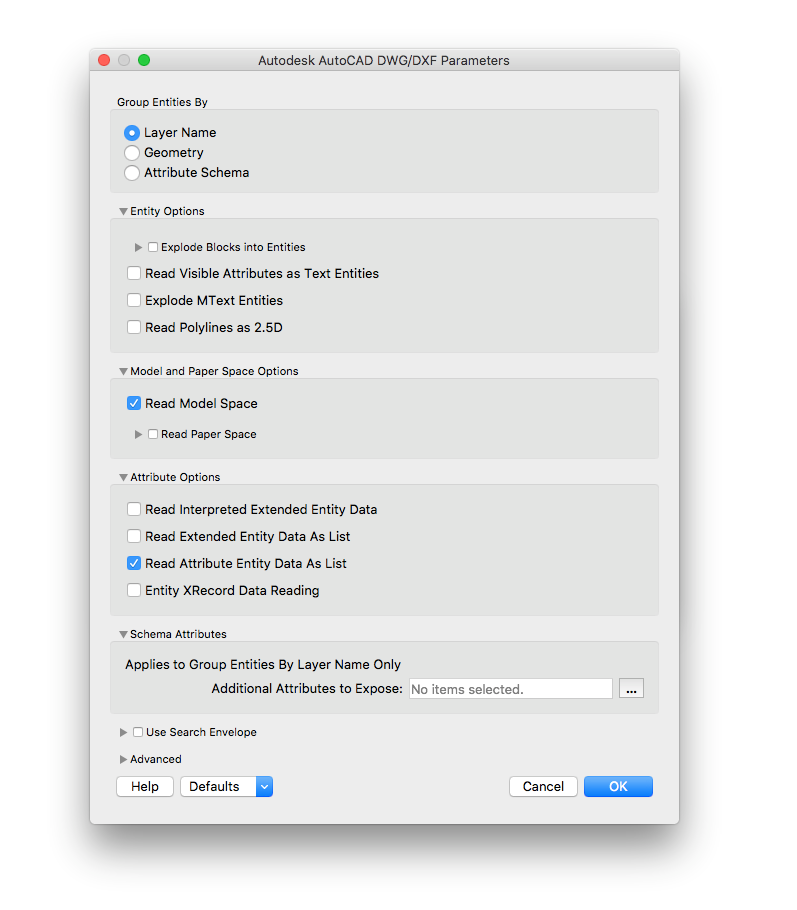Click the Additional Attributes to Expose field
This screenshot has height=910, width=797.
[x=510, y=689]
